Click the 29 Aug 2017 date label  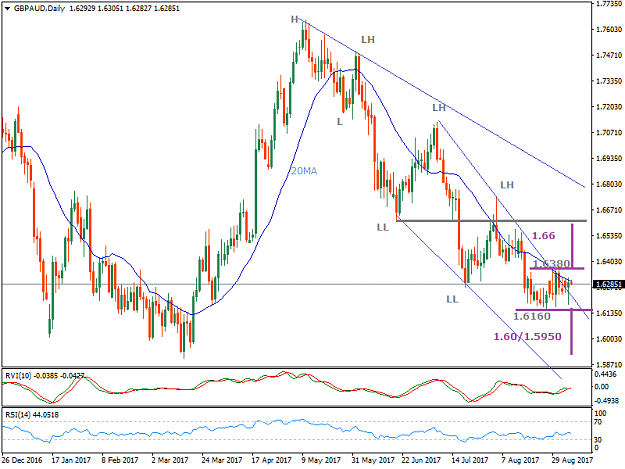pyautogui.click(x=572, y=460)
